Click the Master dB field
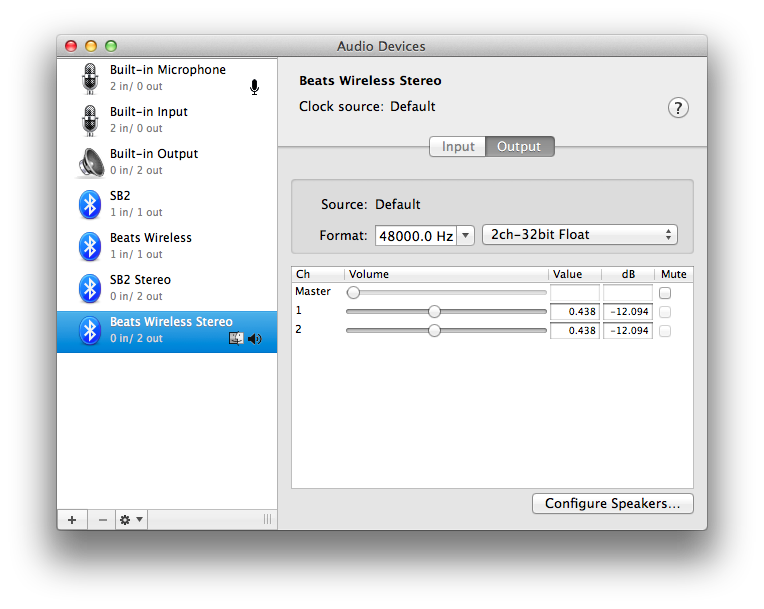The width and height of the screenshot is (764, 609). (x=628, y=293)
